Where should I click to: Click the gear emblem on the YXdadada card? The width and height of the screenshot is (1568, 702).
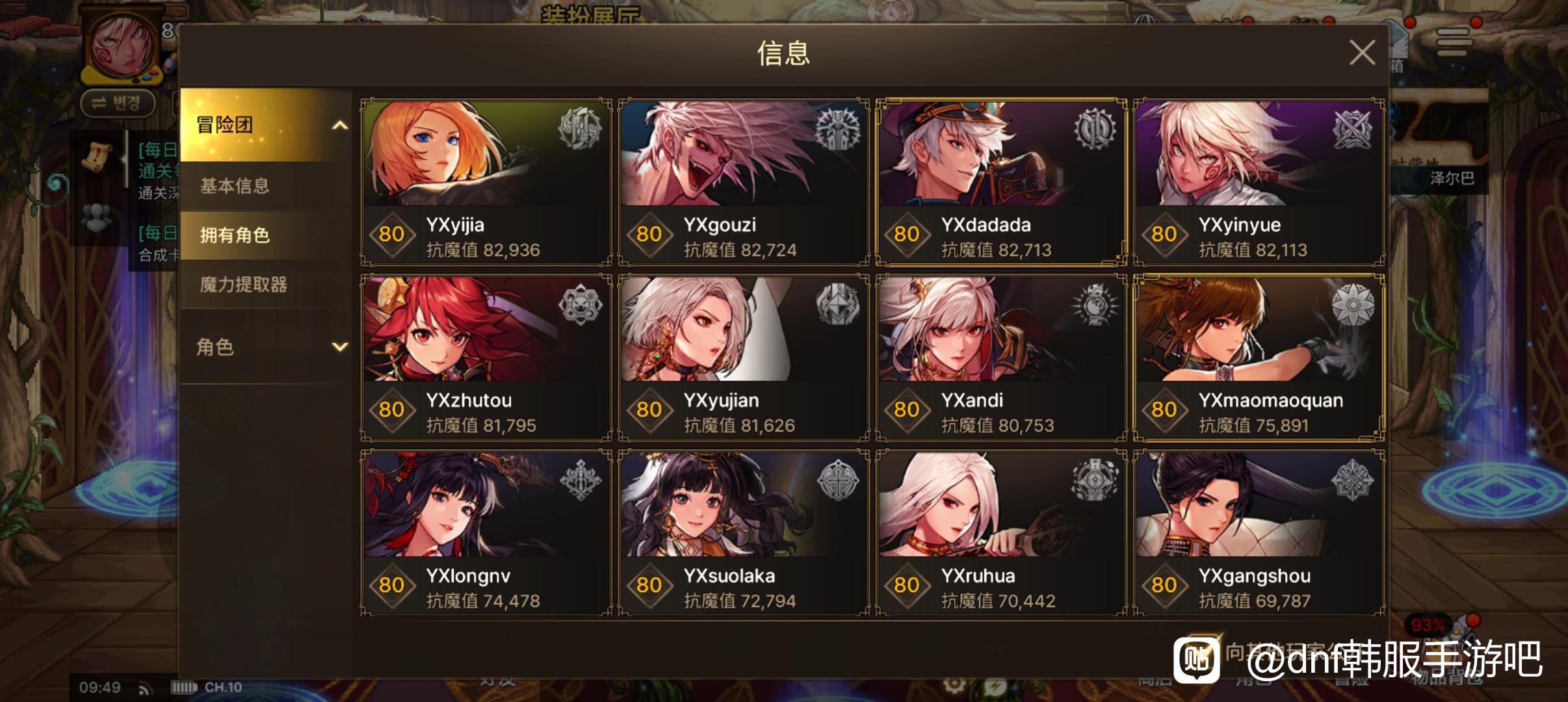tap(1095, 128)
